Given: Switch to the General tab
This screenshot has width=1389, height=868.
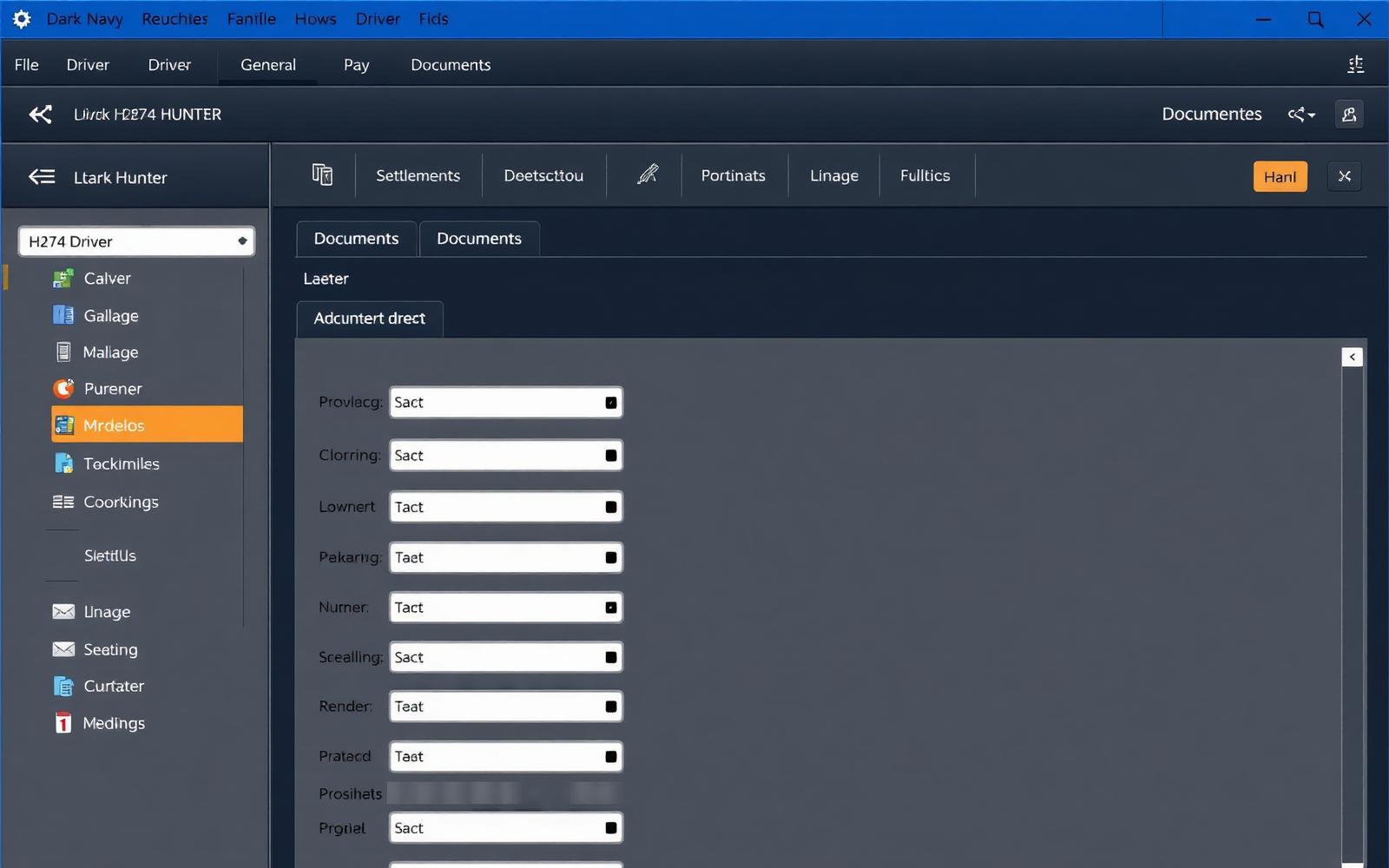Looking at the screenshot, I should pos(268,65).
